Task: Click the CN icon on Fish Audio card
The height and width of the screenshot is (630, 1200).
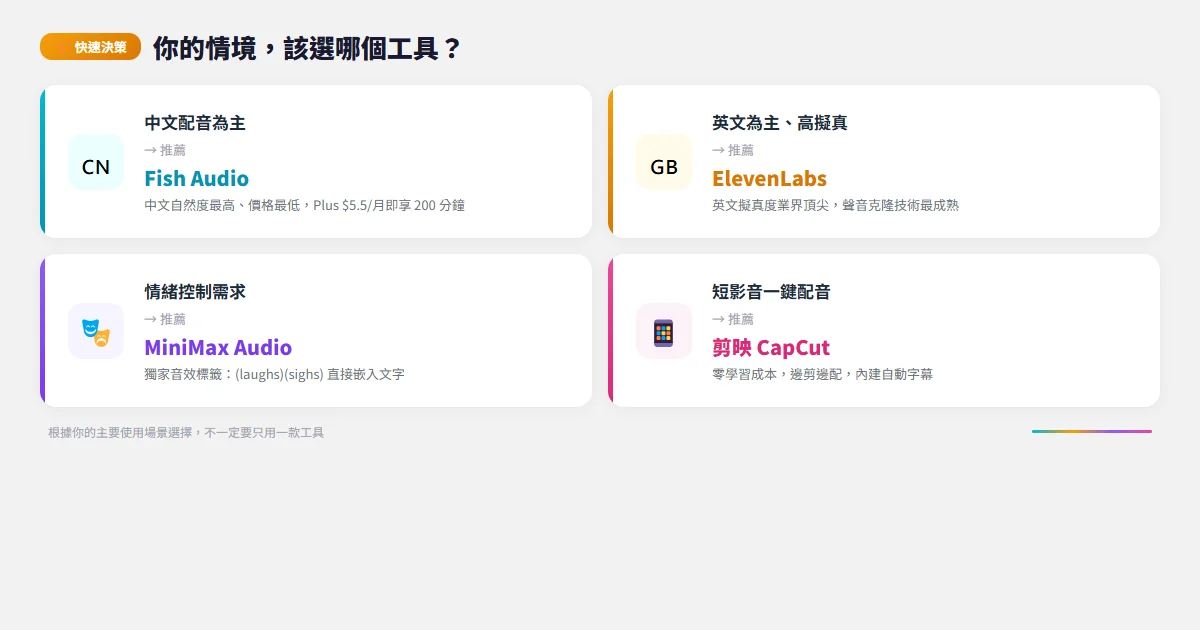Action: pos(96,162)
